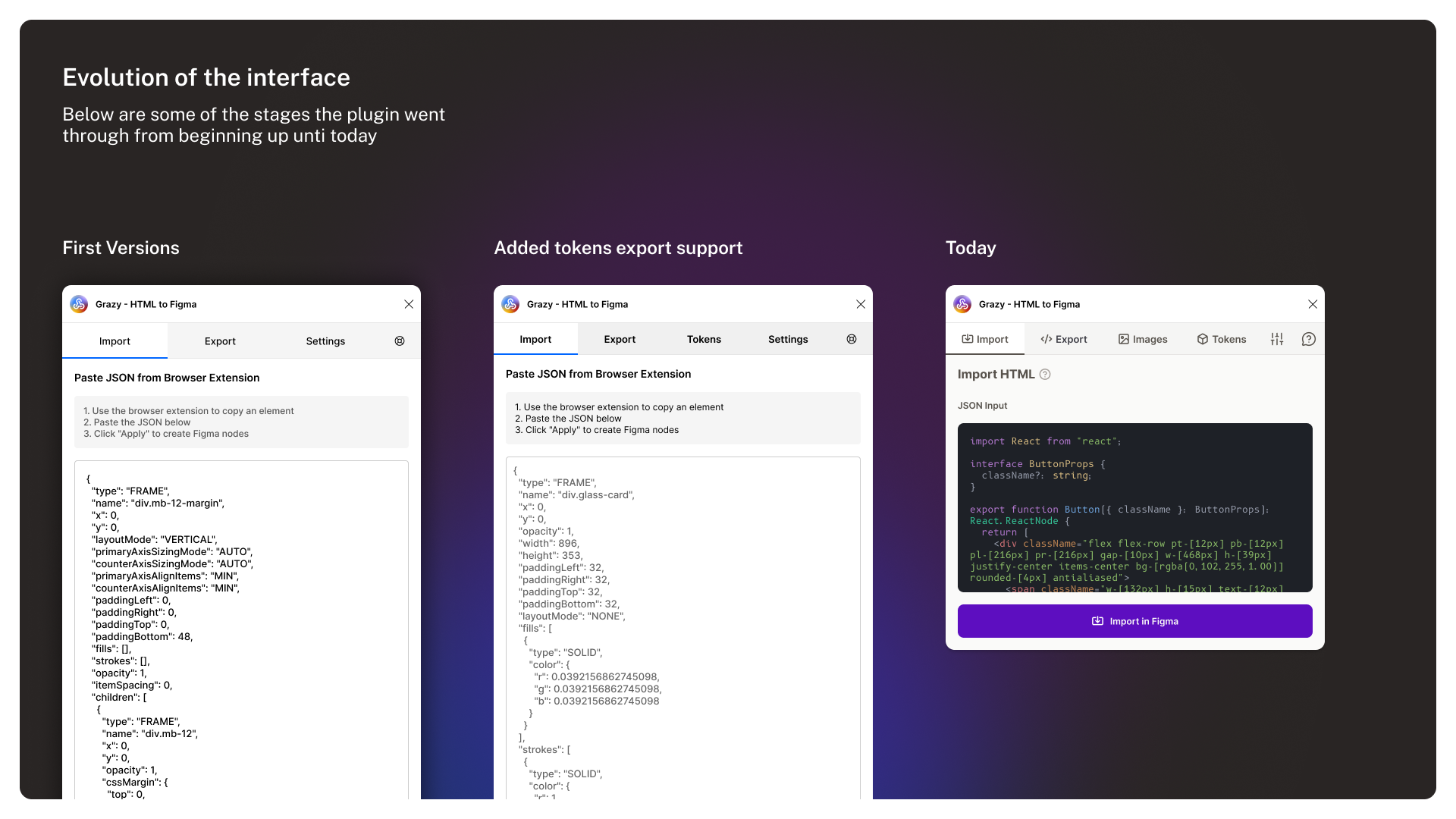Open Tokens tab in middle plugin window
The width and height of the screenshot is (1456, 819).
(x=704, y=339)
